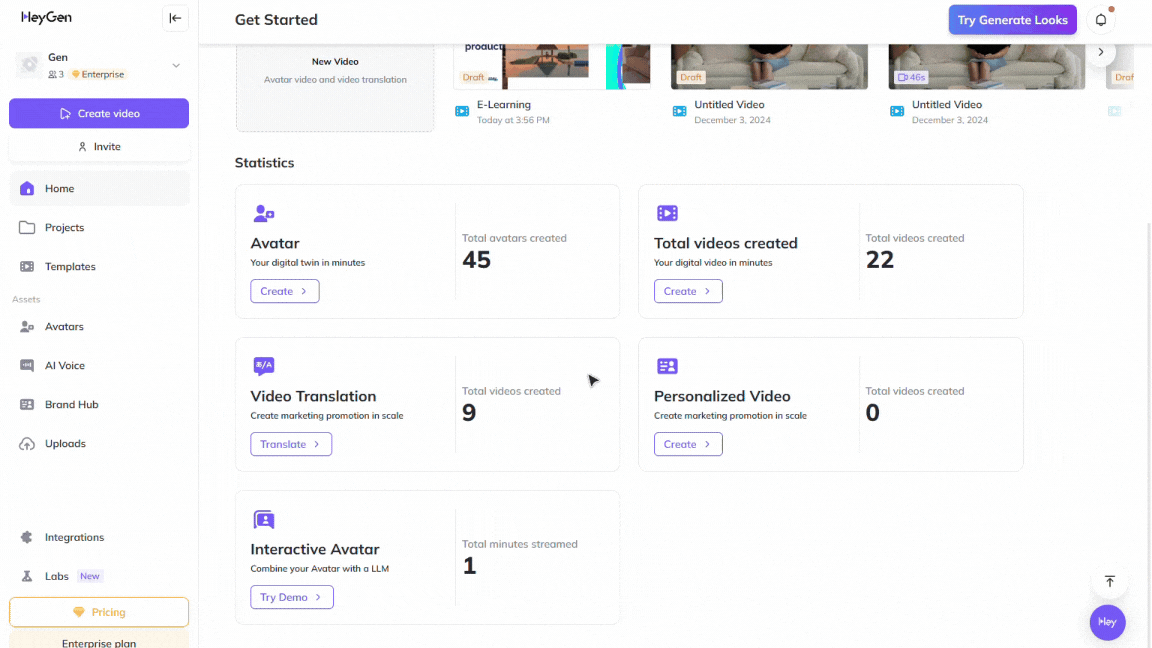The image size is (1152, 648).
Task: Click the New Video card
Action: (x=335, y=88)
